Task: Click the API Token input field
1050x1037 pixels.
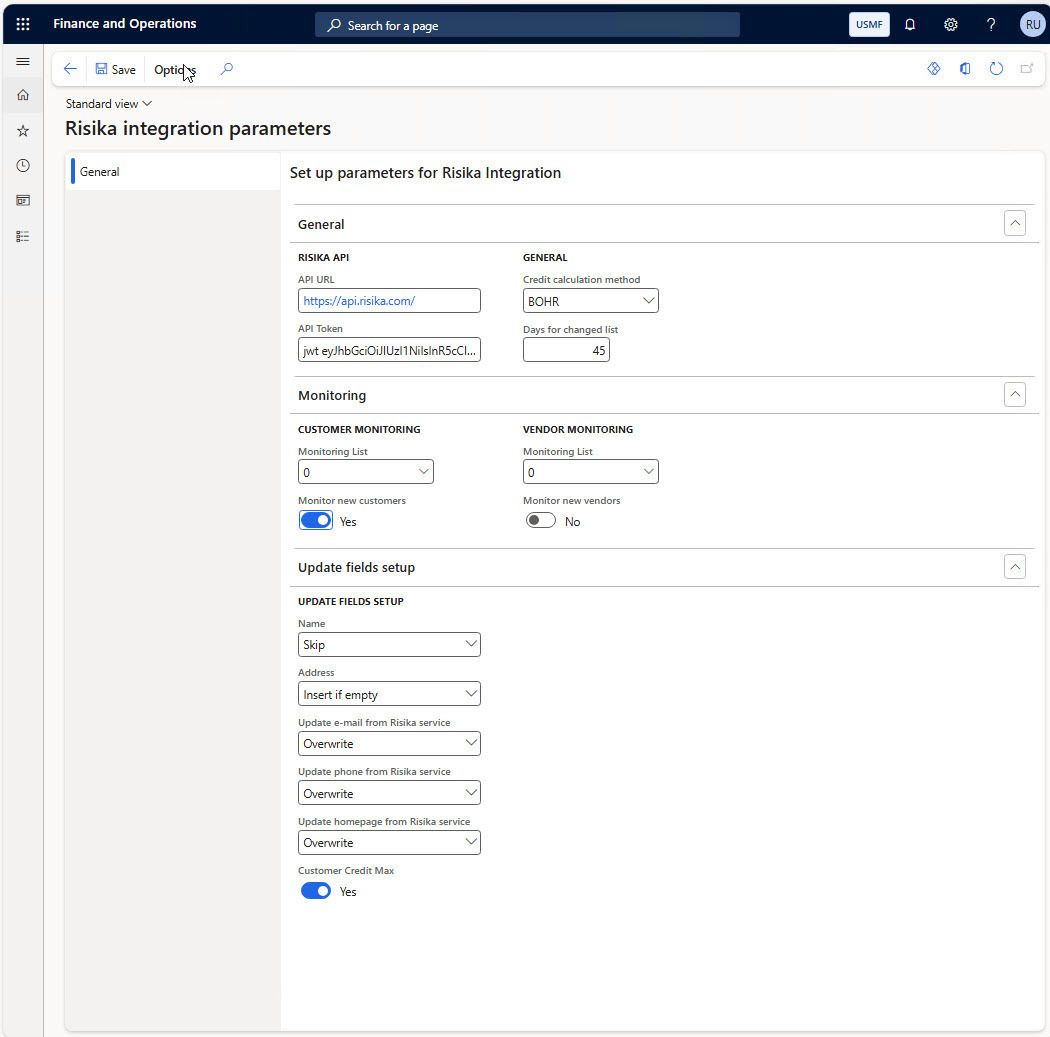Action: coord(389,350)
